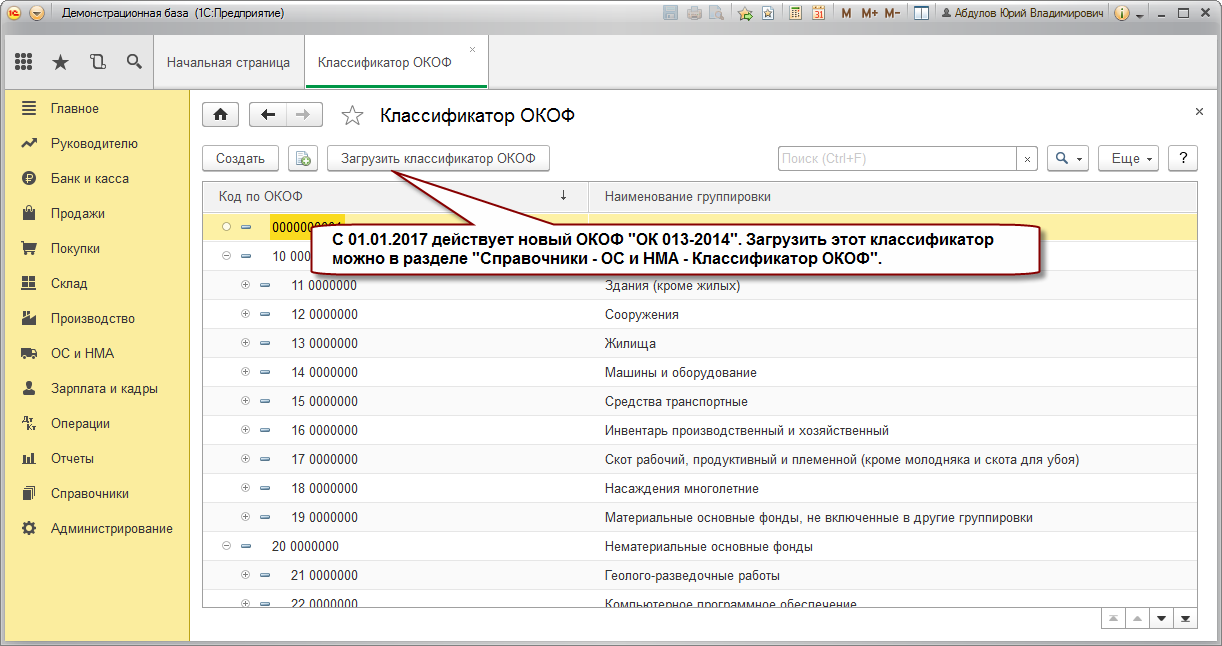This screenshot has width=1222, height=646.
Task: Open the history icon beside the favorites star
Action: [x=96, y=60]
